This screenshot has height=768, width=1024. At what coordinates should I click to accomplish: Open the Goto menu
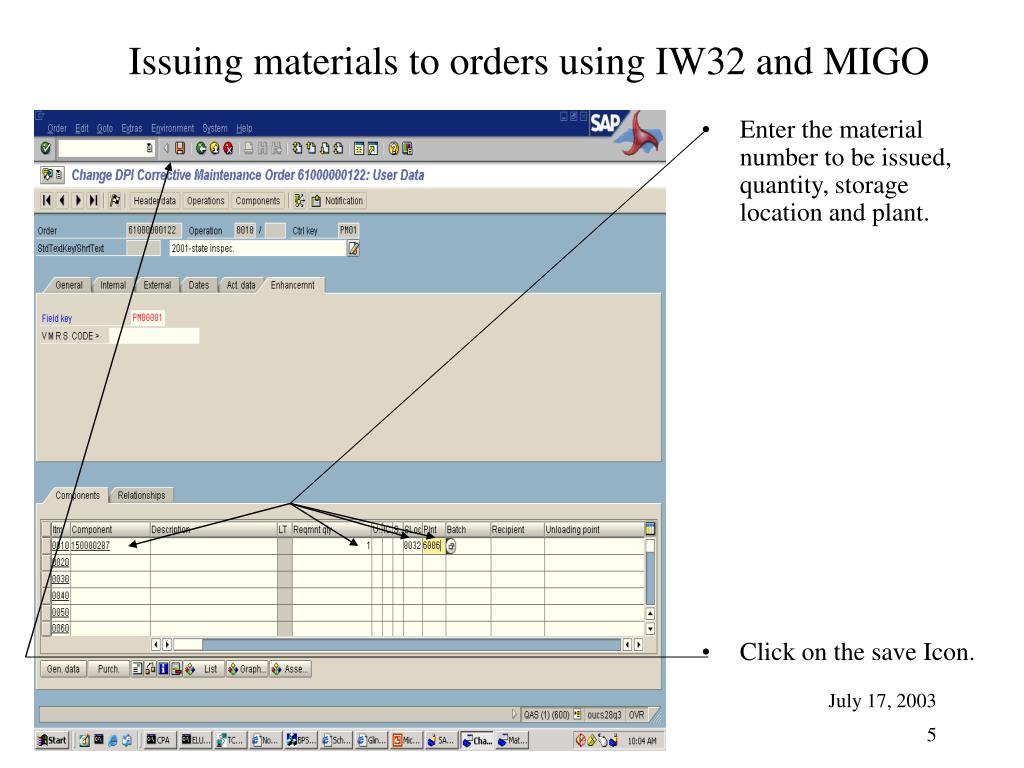tap(104, 129)
